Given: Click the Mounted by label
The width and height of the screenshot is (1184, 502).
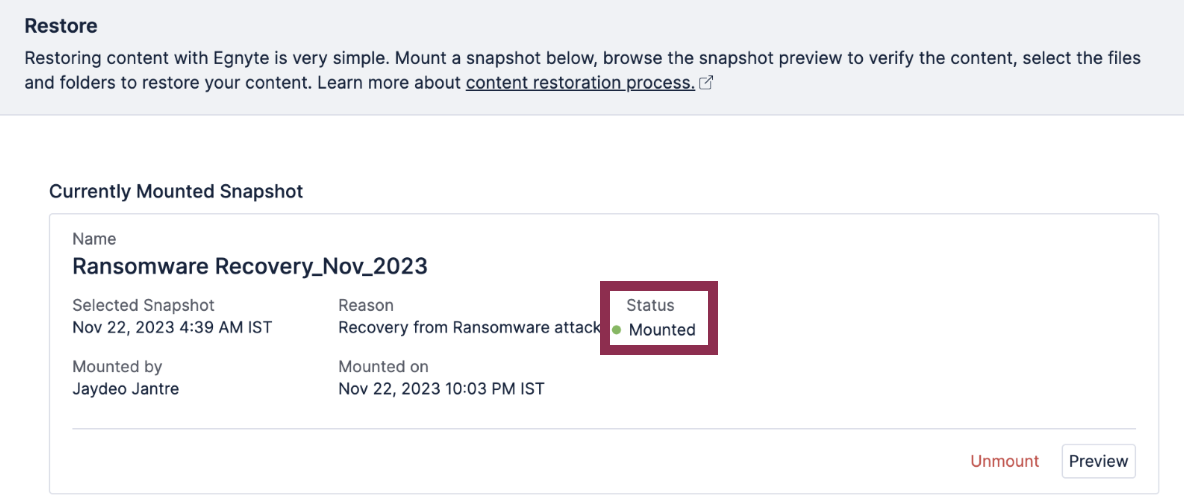Looking at the screenshot, I should pyautogui.click(x=117, y=367).
